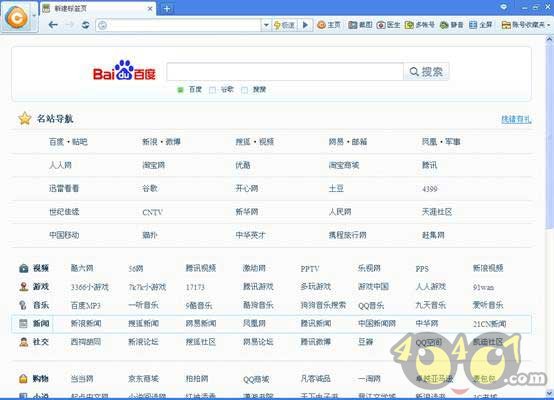Click the forward navigation arrow
This screenshot has height=400, width=554.
tap(70, 25)
